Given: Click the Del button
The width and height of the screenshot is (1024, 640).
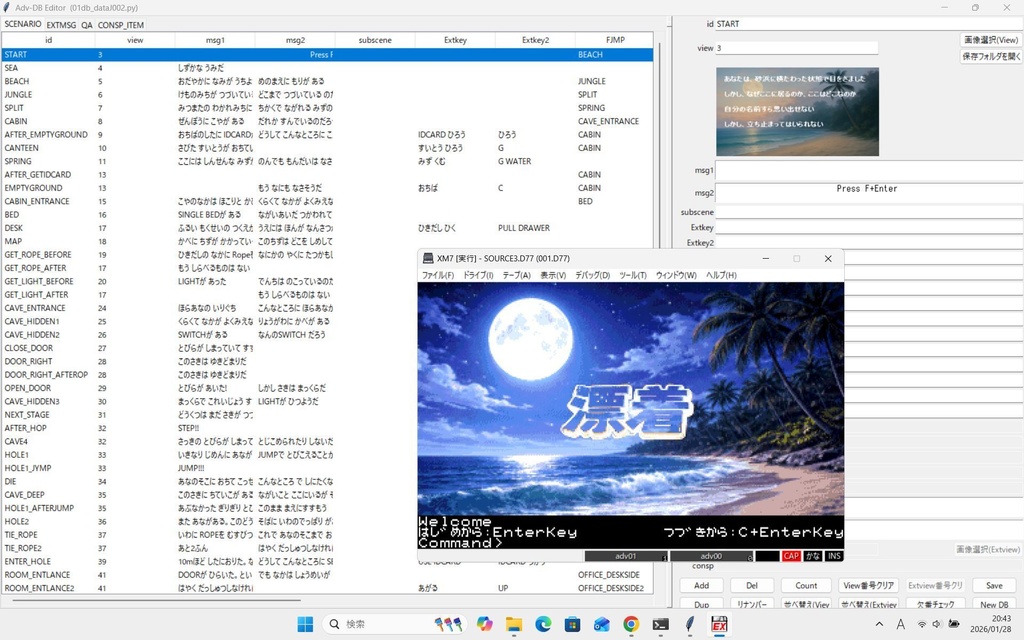Looking at the screenshot, I should pos(752,586).
